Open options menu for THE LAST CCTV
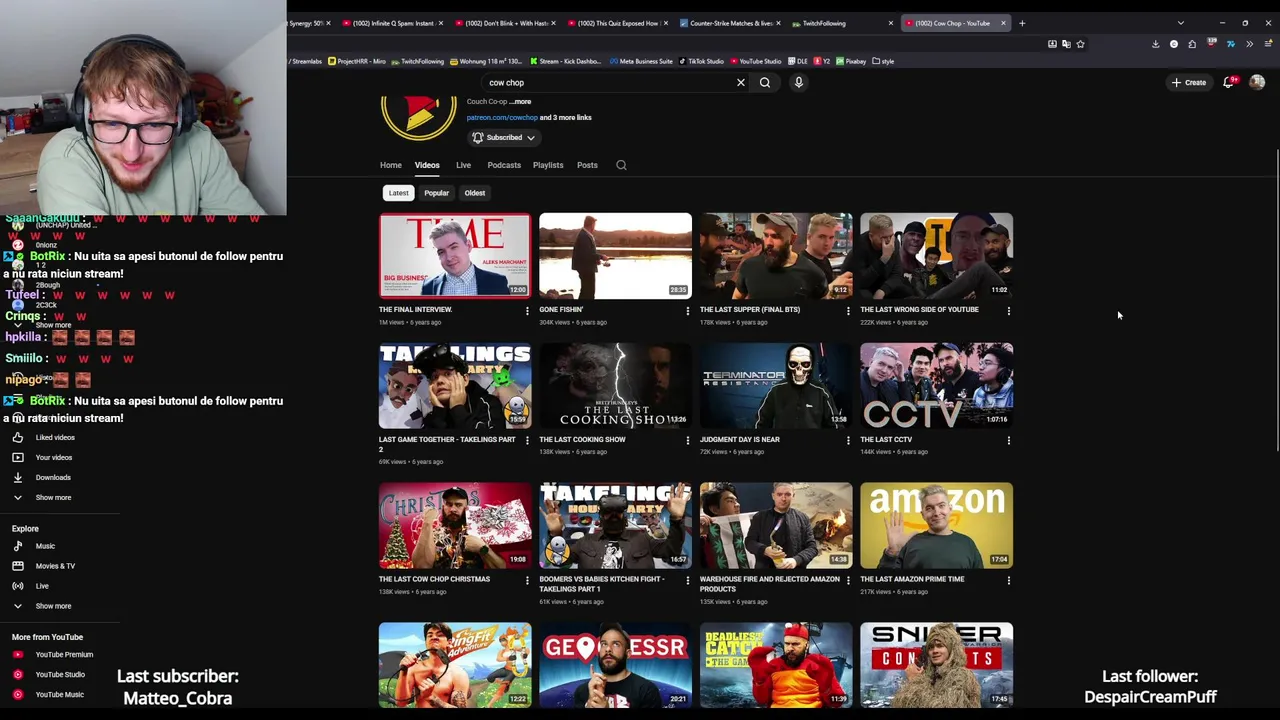Image resolution: width=1280 pixels, height=720 pixels. click(x=1008, y=441)
